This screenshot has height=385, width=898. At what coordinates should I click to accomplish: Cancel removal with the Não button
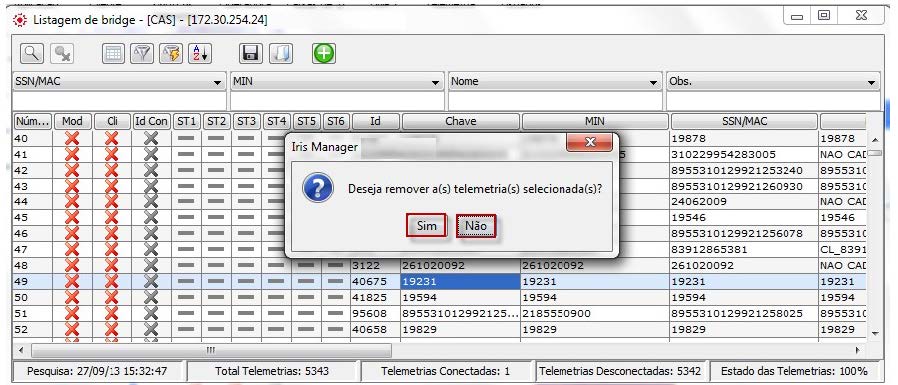[x=476, y=226]
